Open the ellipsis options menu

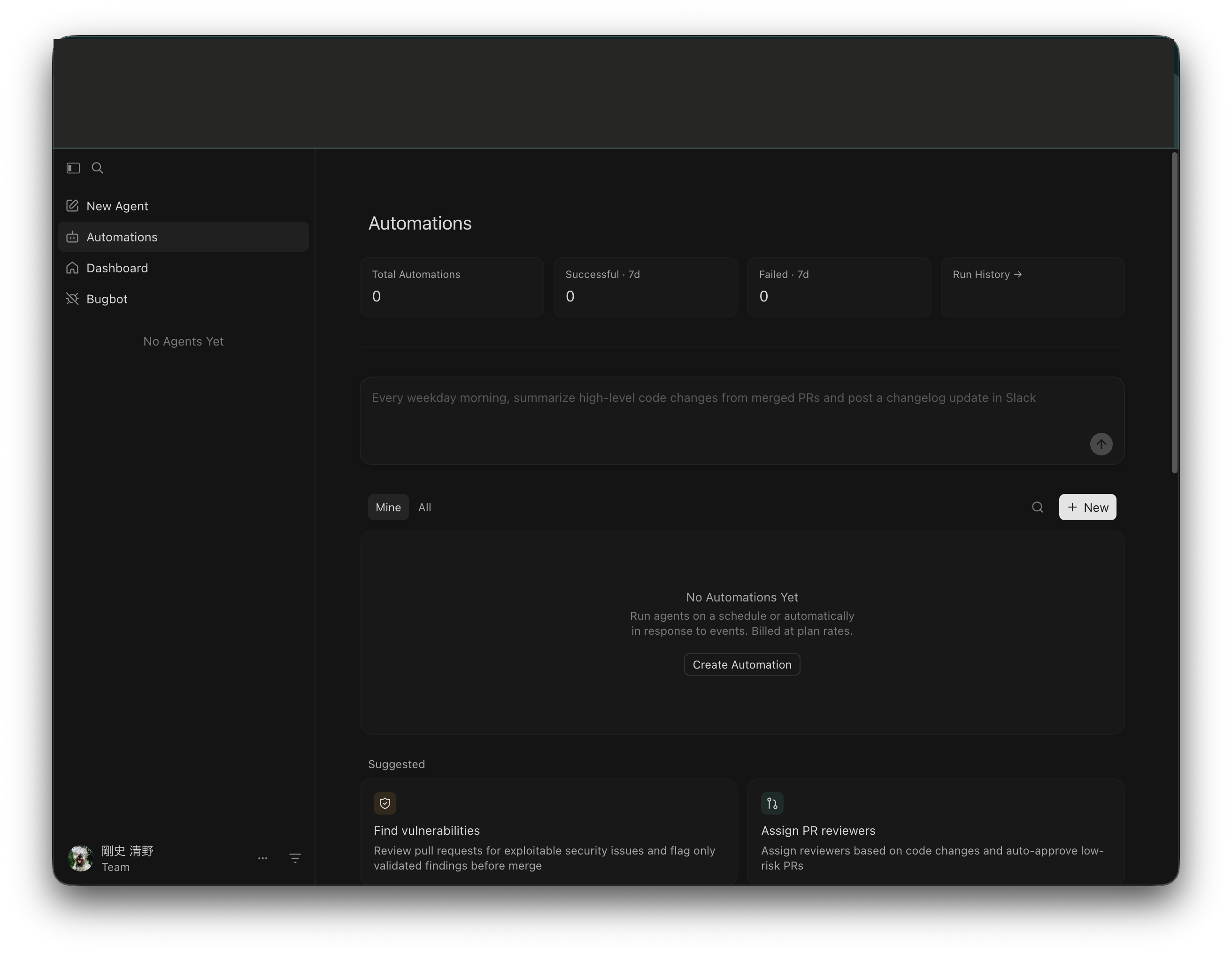click(262, 858)
